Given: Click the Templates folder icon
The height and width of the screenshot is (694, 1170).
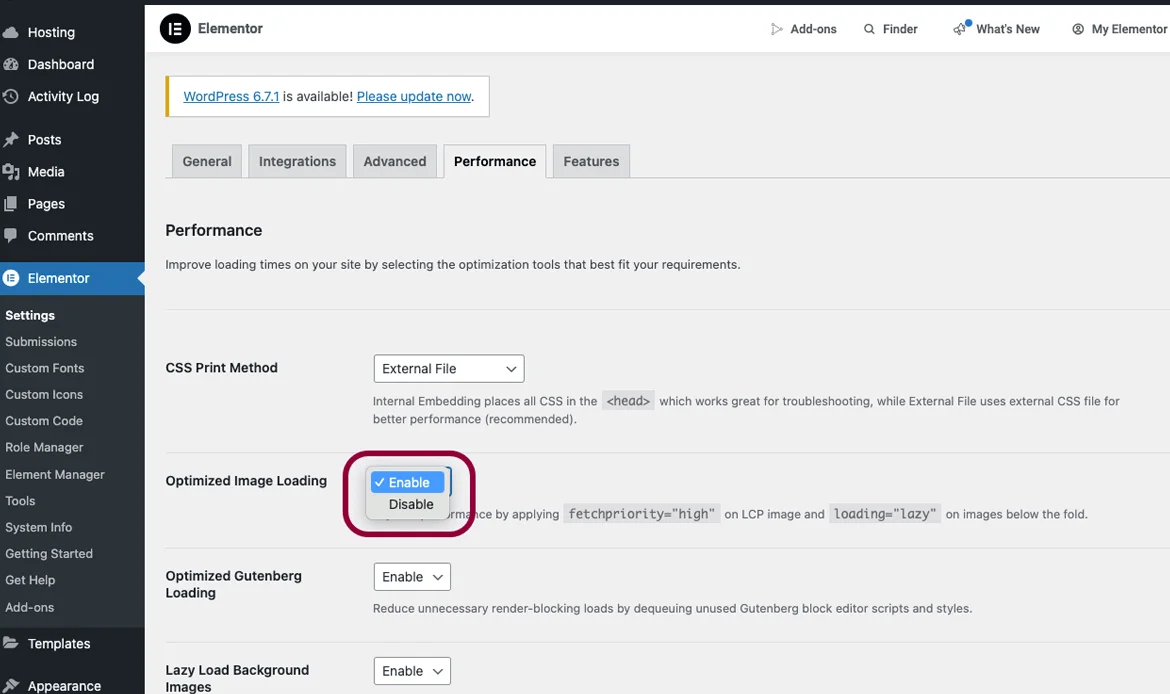Looking at the screenshot, I should [x=10, y=643].
